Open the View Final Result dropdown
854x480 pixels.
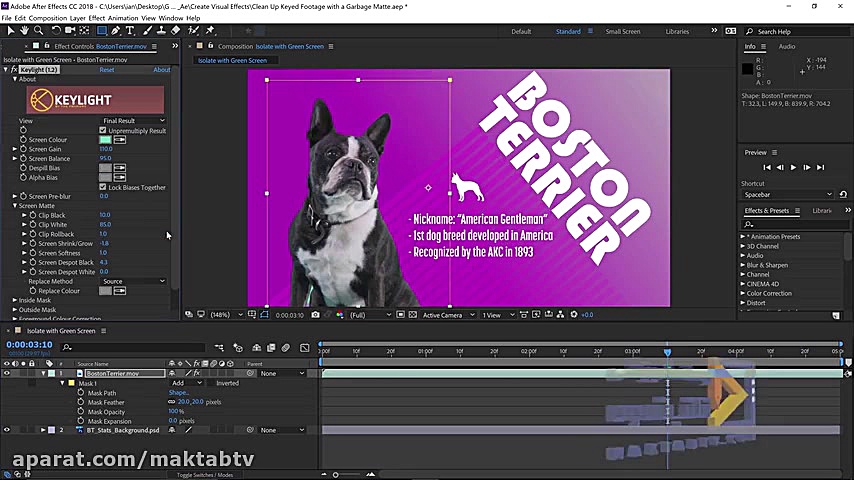click(133, 120)
